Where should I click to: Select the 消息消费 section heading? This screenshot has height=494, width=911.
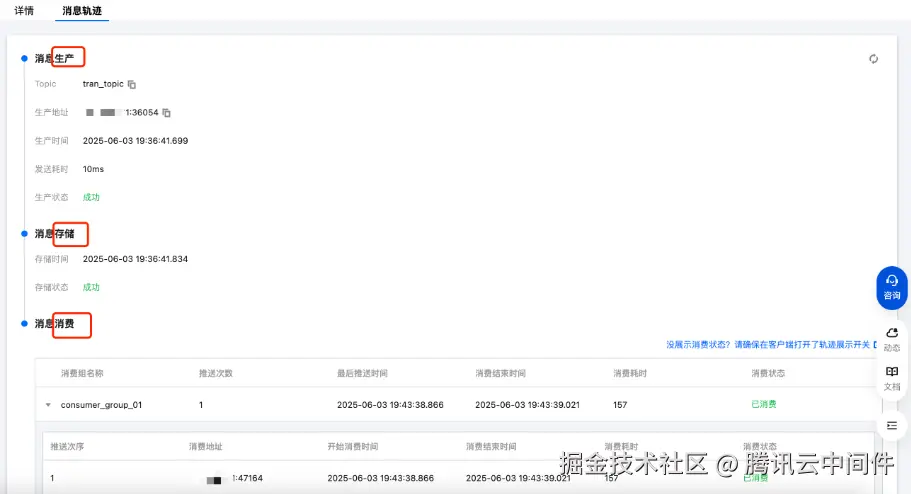54,324
